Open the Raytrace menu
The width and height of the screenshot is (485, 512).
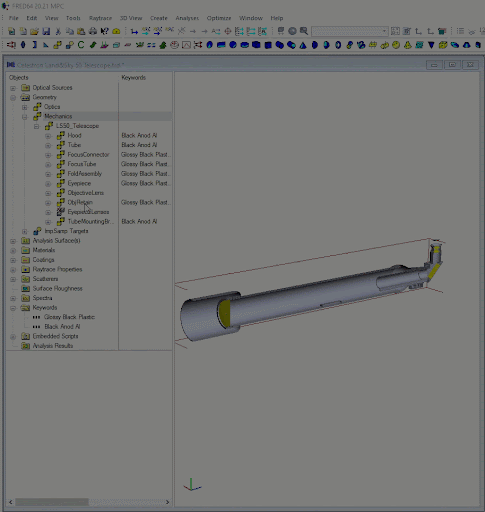[100, 18]
